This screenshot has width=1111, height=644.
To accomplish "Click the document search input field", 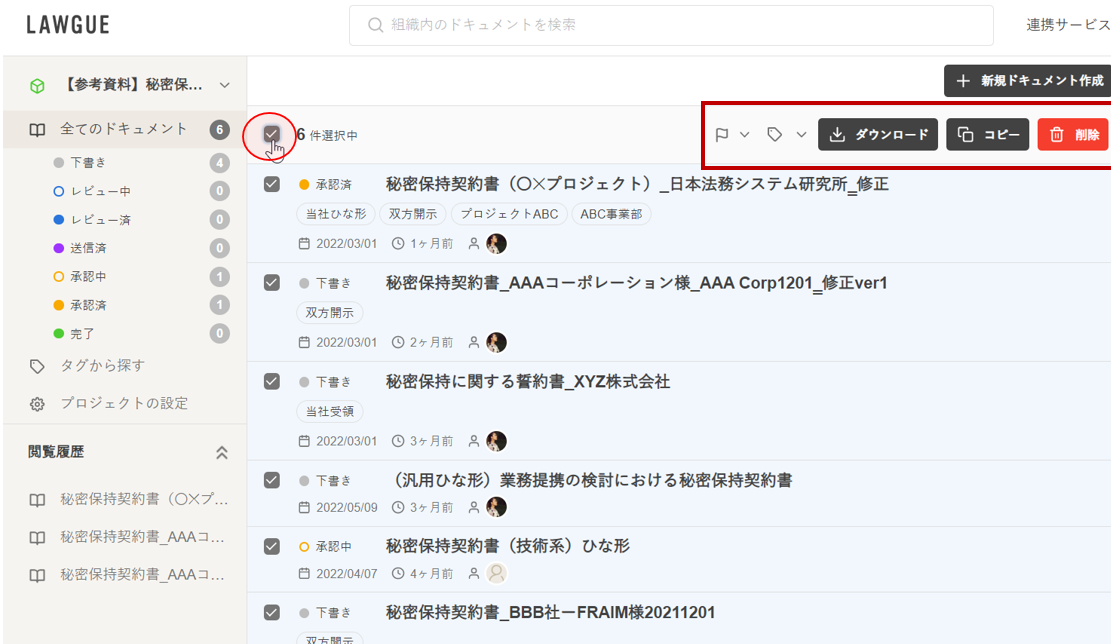I will coord(680,25).
